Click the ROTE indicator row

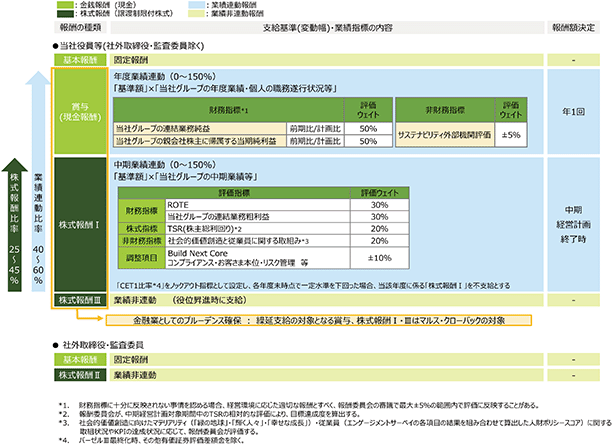point(258,205)
